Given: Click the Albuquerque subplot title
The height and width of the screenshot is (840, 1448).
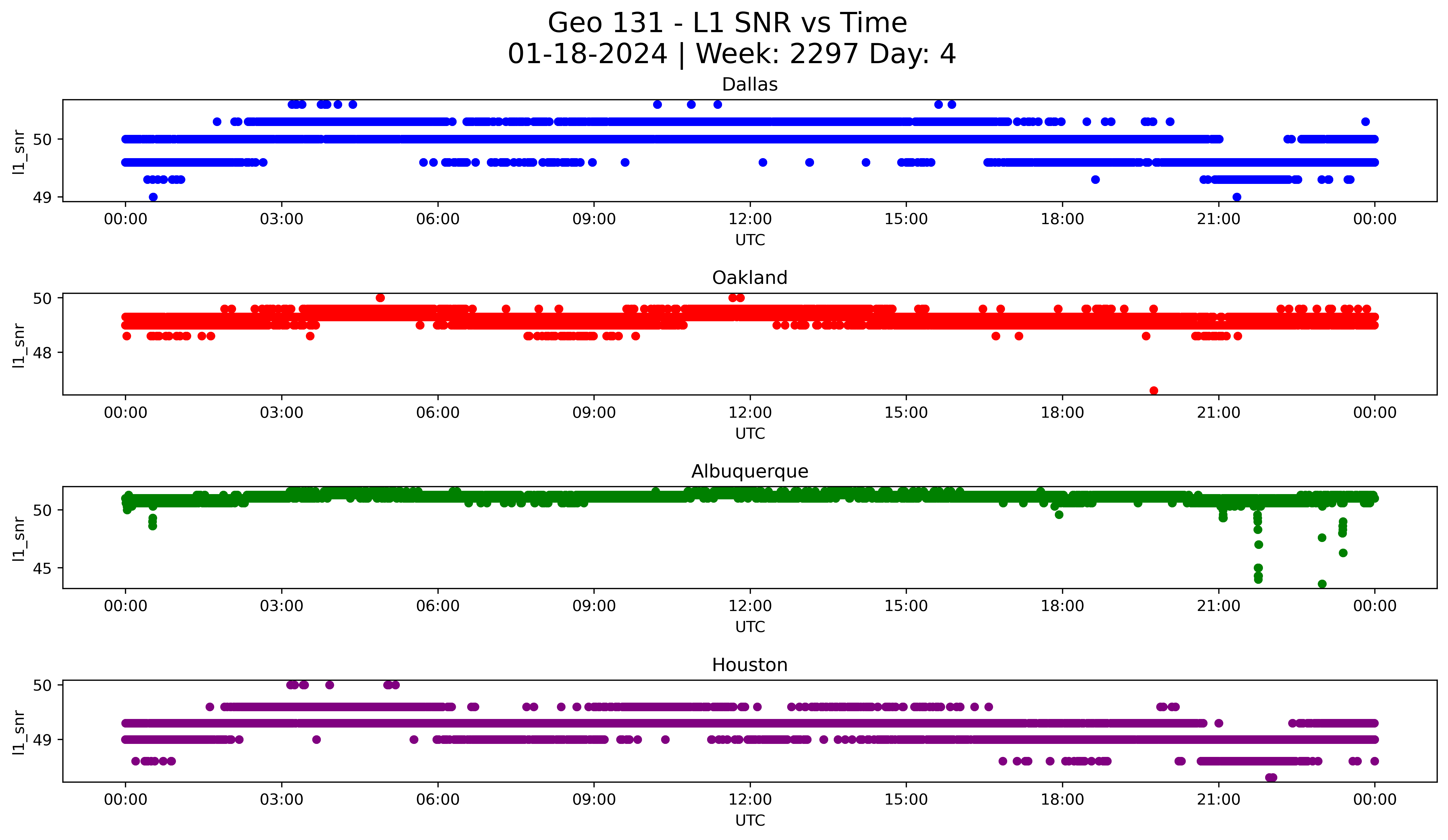Looking at the screenshot, I should point(749,471).
